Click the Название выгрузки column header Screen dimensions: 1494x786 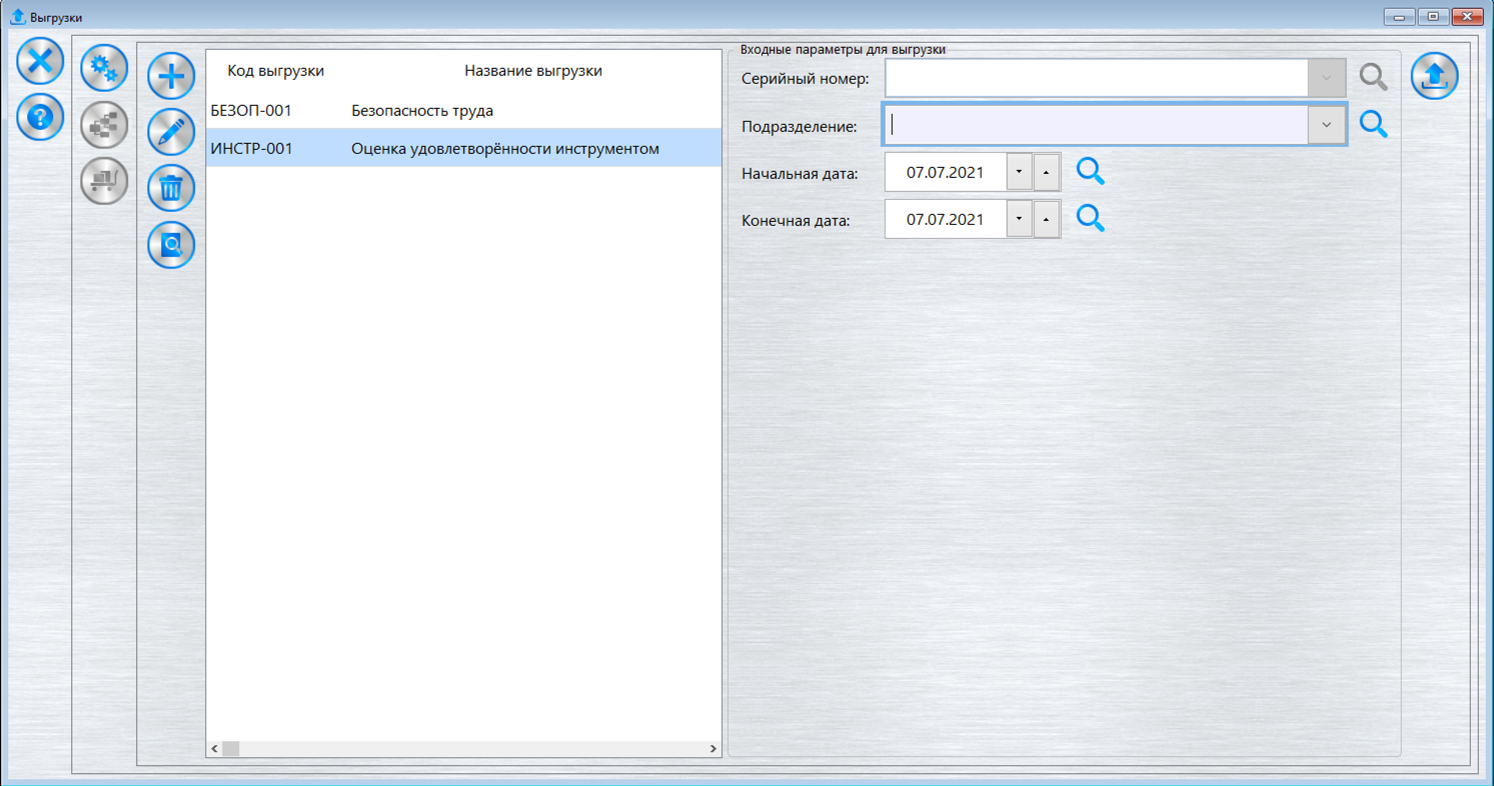click(x=533, y=71)
